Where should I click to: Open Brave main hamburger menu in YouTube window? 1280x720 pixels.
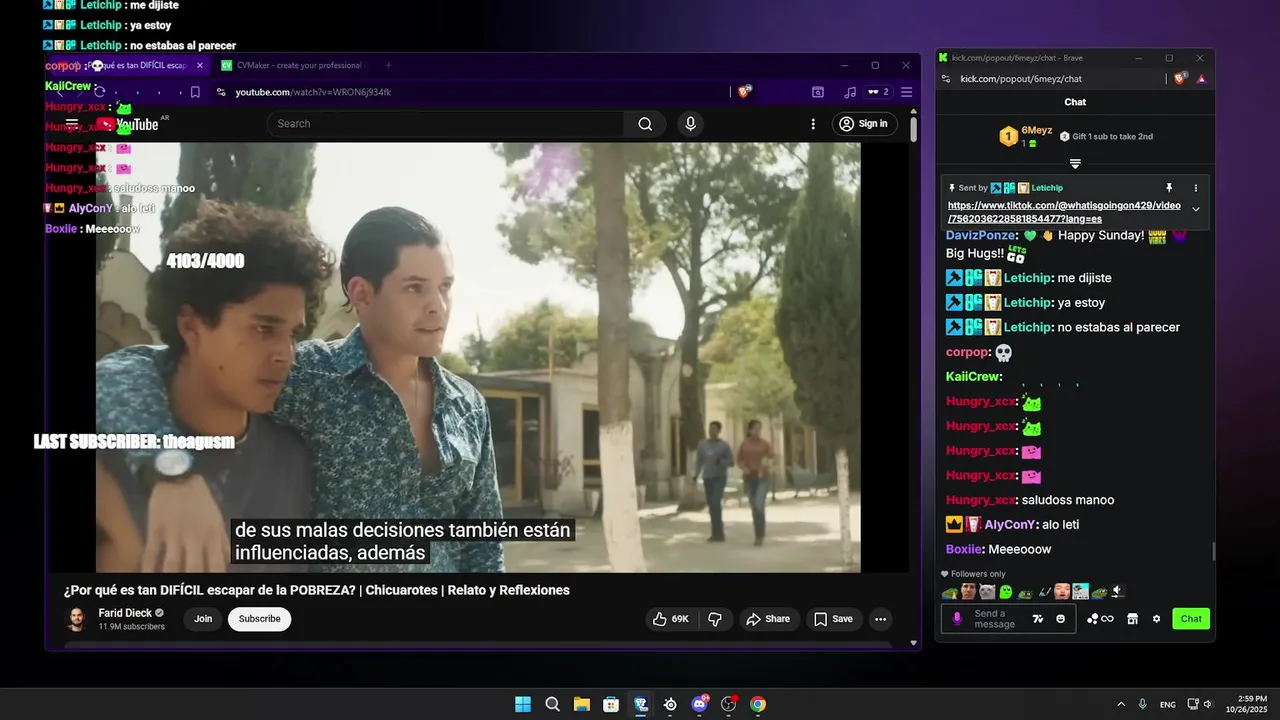click(907, 92)
